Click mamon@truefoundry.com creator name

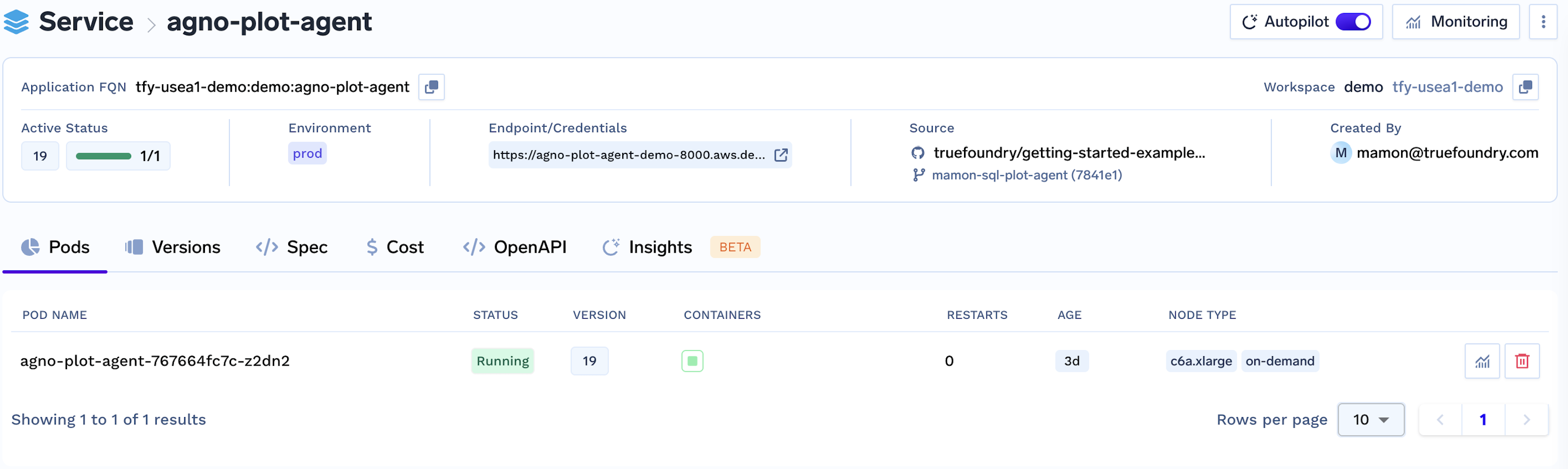[1447, 153]
